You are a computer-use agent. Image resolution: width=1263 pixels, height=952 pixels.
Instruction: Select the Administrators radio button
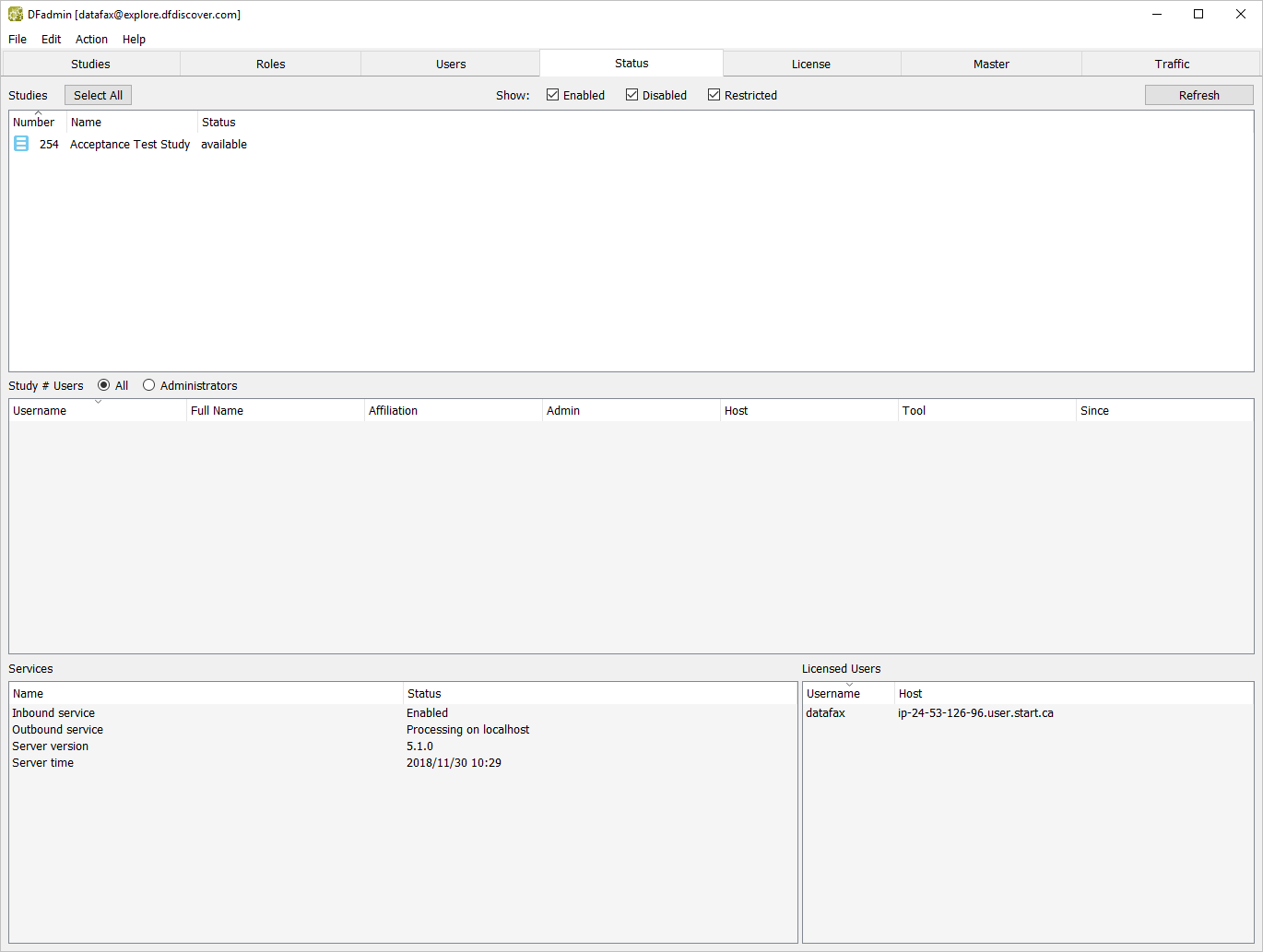pyautogui.click(x=149, y=385)
